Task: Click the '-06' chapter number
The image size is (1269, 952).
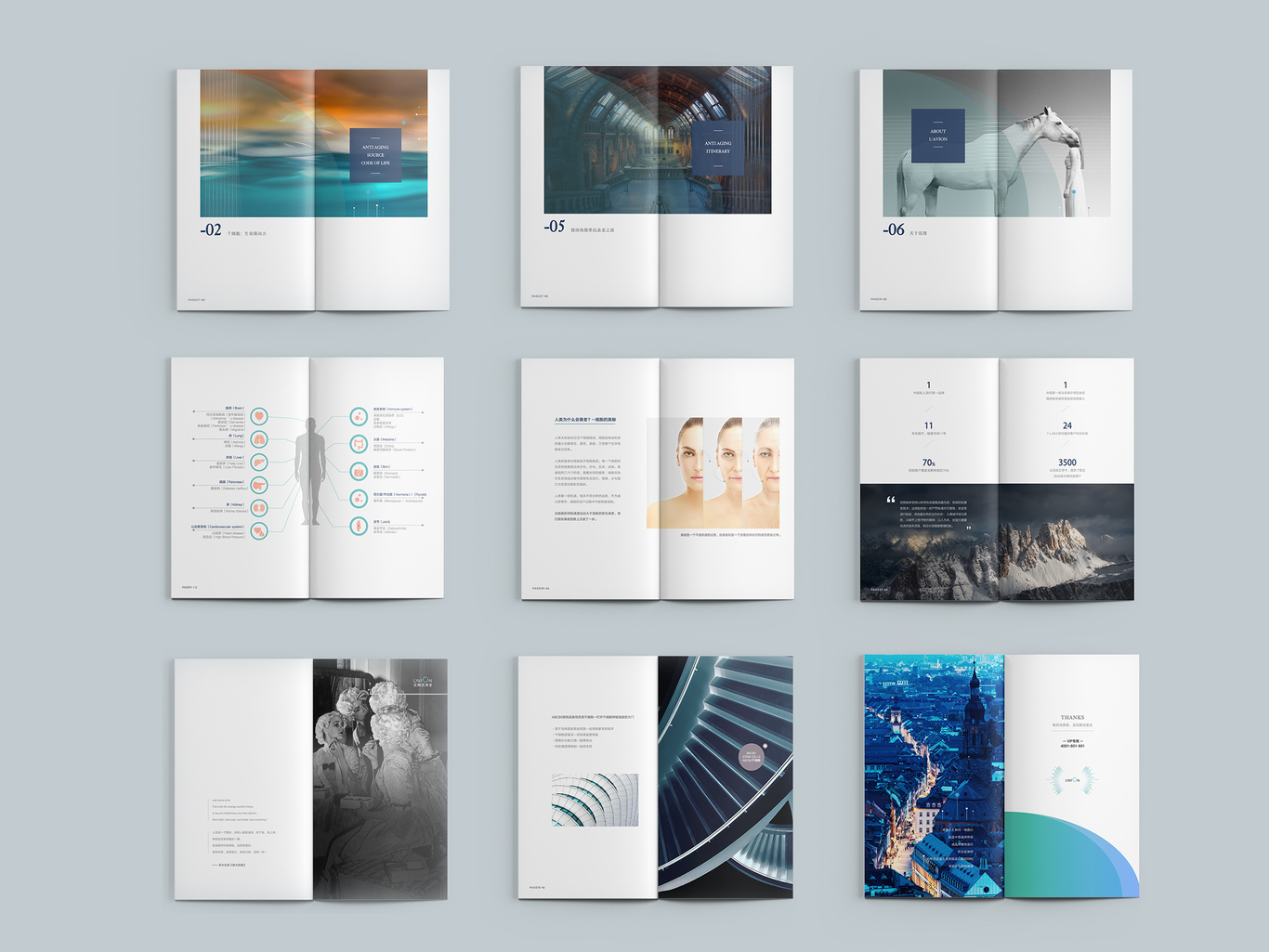Action: 894,229
